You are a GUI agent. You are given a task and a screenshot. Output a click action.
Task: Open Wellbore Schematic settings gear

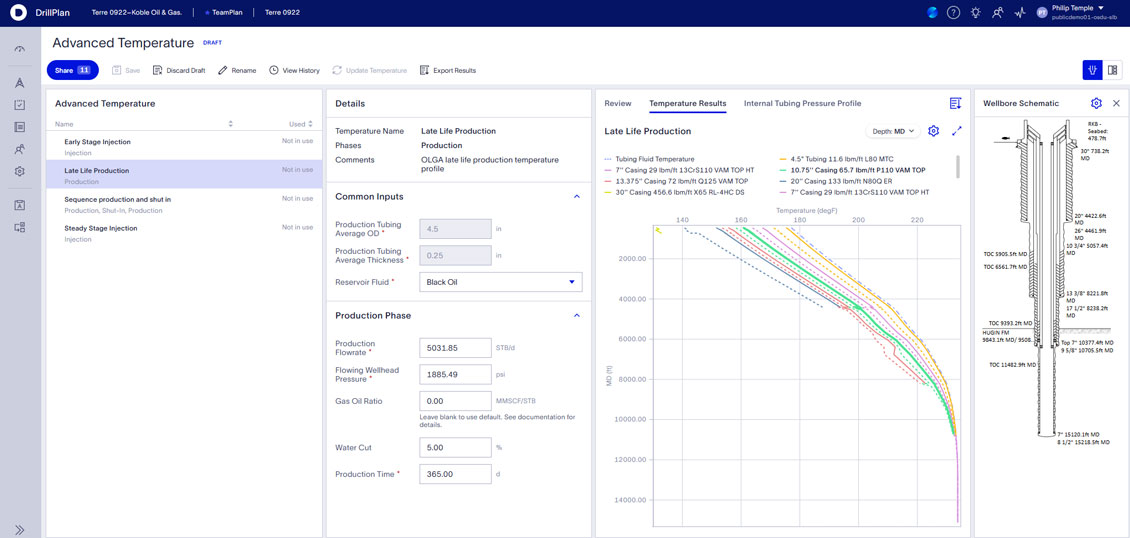pos(1096,104)
